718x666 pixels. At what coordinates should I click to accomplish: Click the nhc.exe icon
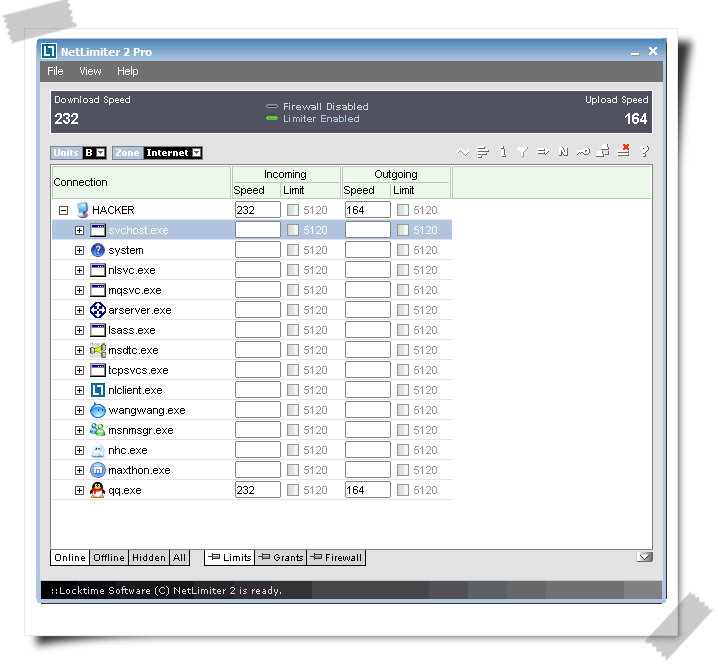(98, 450)
